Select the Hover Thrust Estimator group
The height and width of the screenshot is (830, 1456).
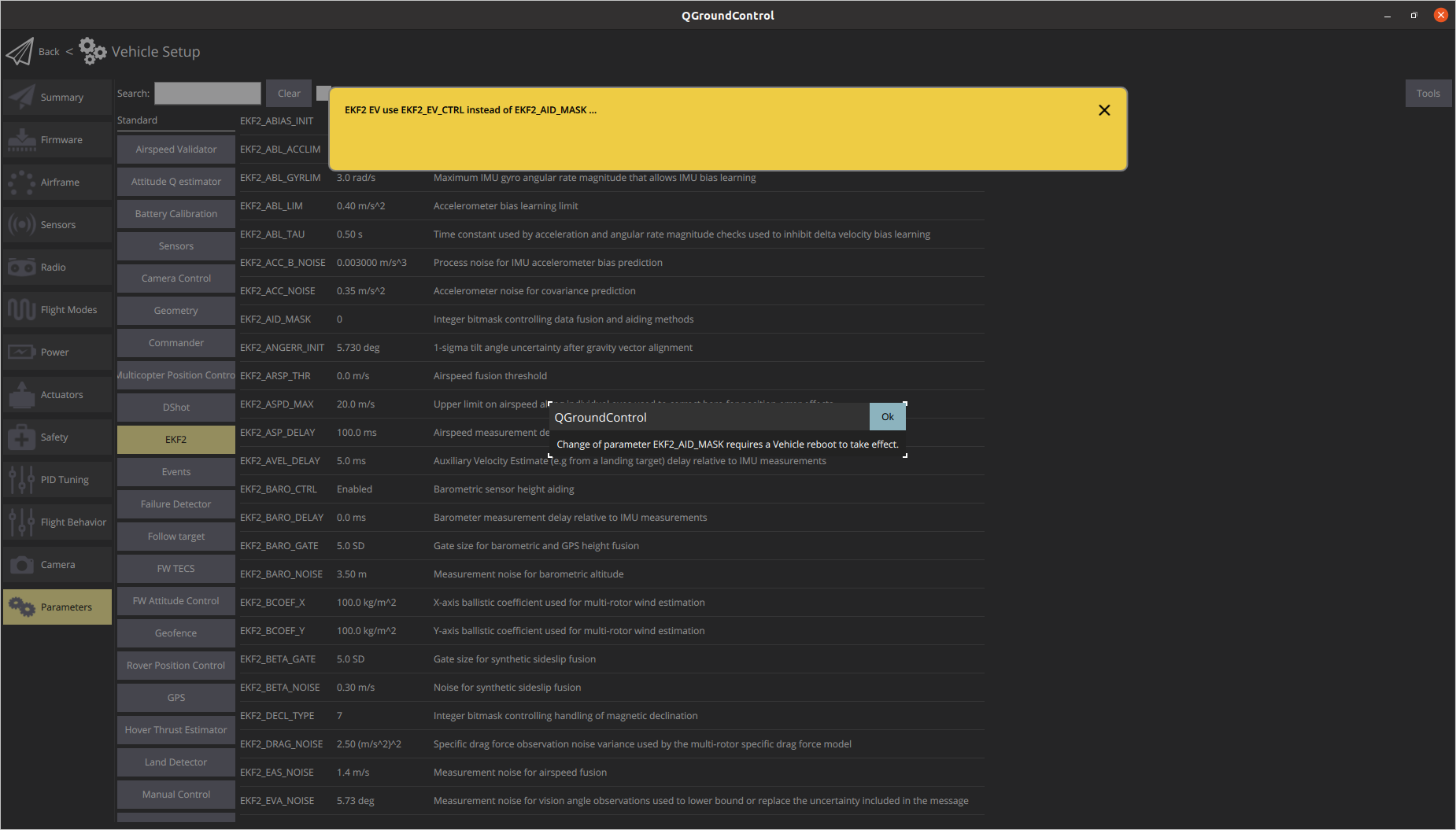[176, 730]
